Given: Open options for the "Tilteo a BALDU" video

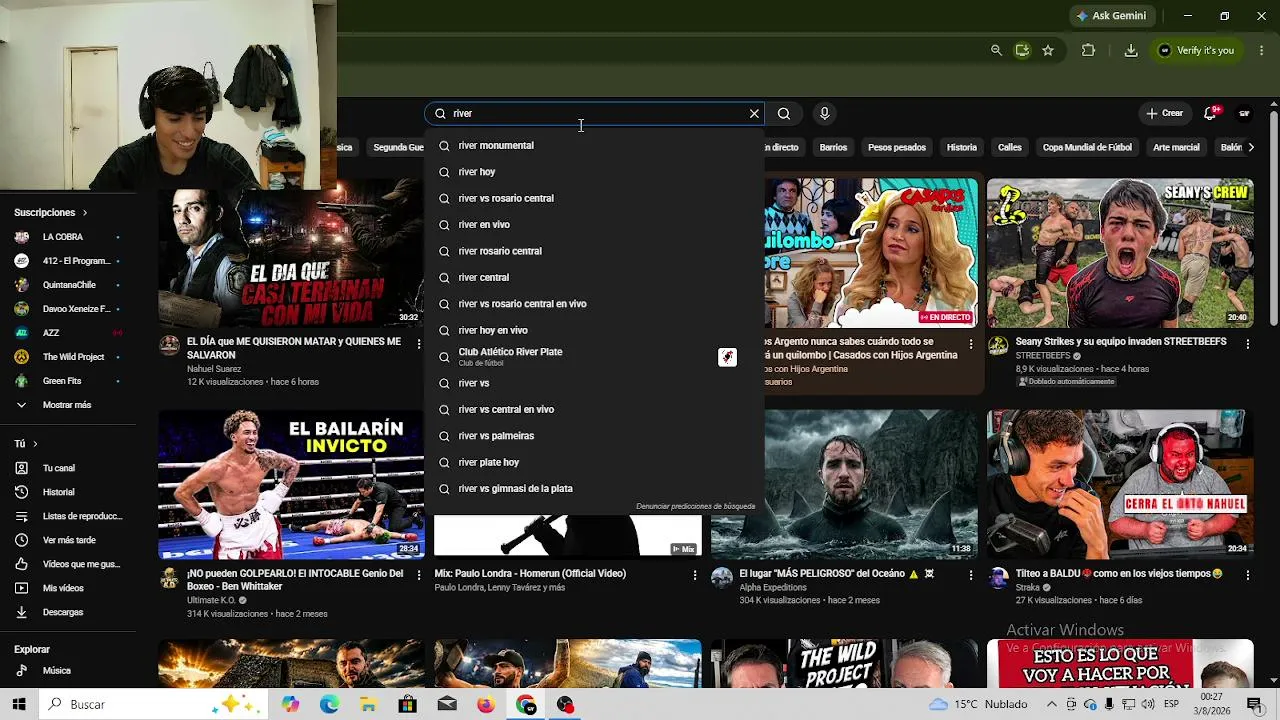Looking at the screenshot, I should click(1247, 576).
